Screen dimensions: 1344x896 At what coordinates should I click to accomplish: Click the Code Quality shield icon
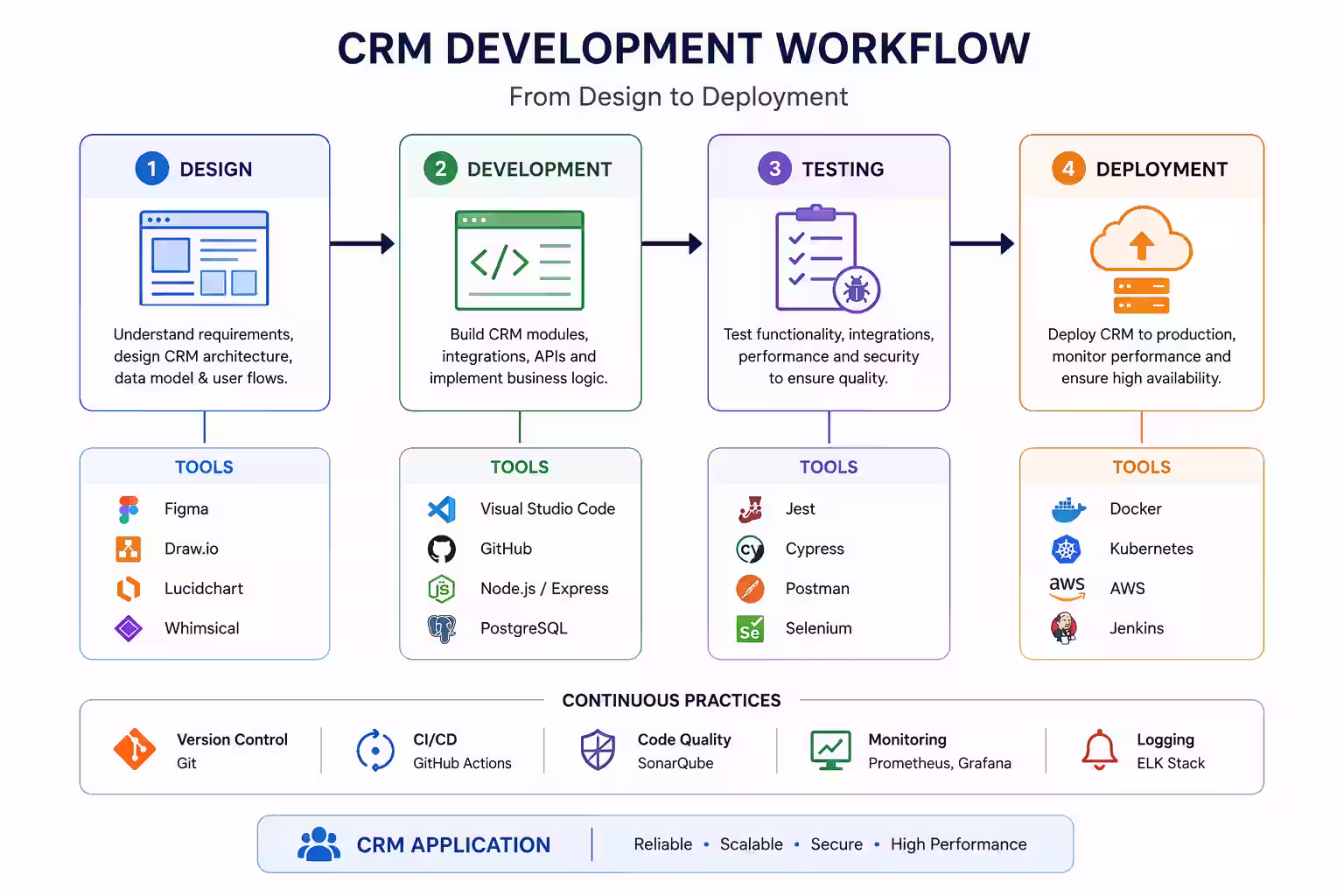[598, 750]
